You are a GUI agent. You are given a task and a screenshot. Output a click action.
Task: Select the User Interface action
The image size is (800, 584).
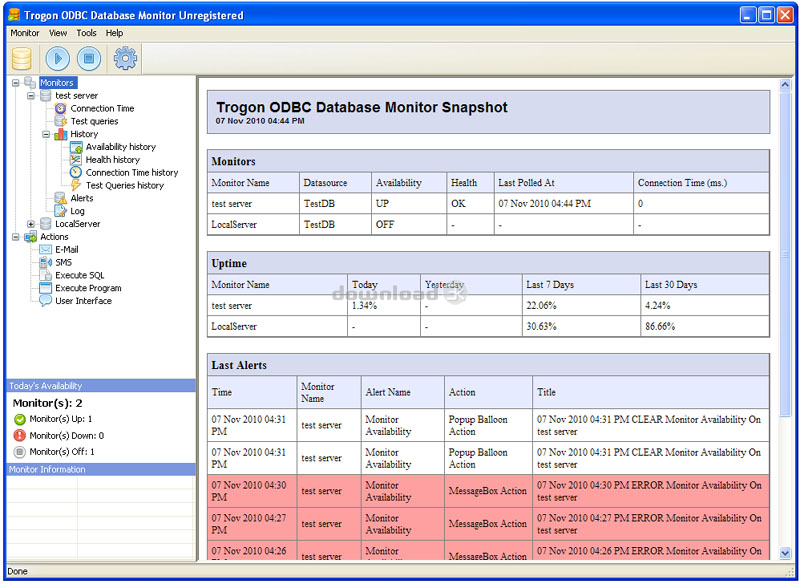(83, 300)
